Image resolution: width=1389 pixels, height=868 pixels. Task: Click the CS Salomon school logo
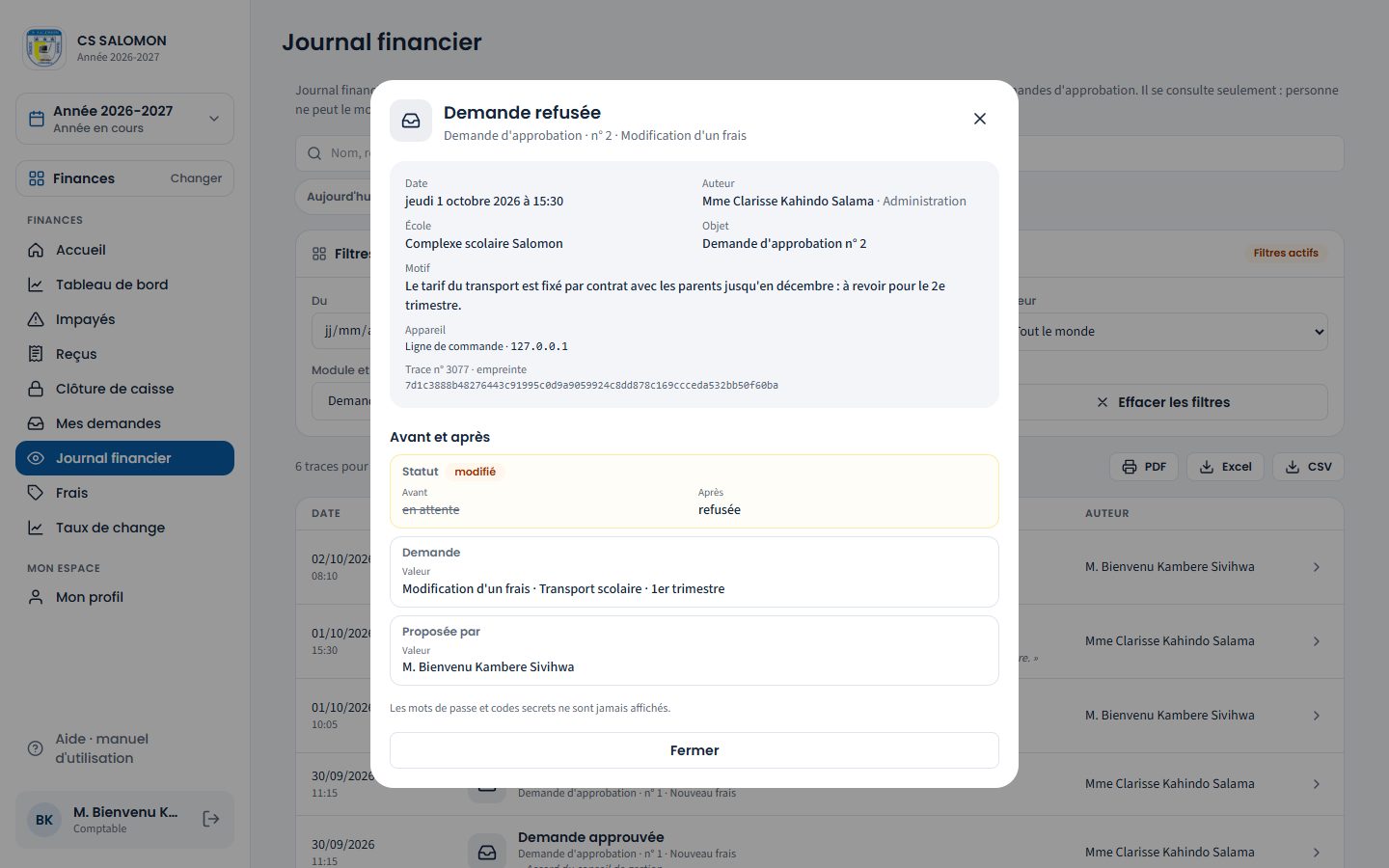tap(43, 48)
